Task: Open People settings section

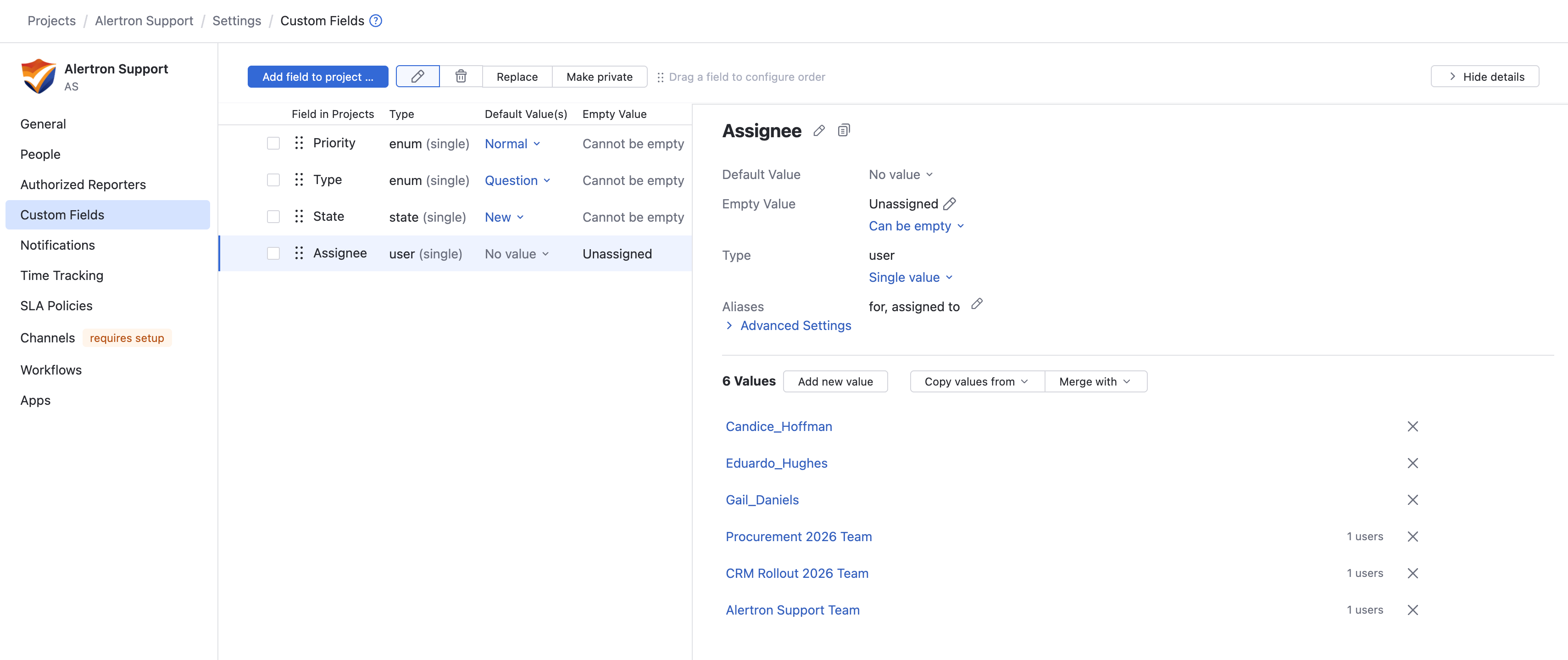Action: pyautogui.click(x=40, y=155)
